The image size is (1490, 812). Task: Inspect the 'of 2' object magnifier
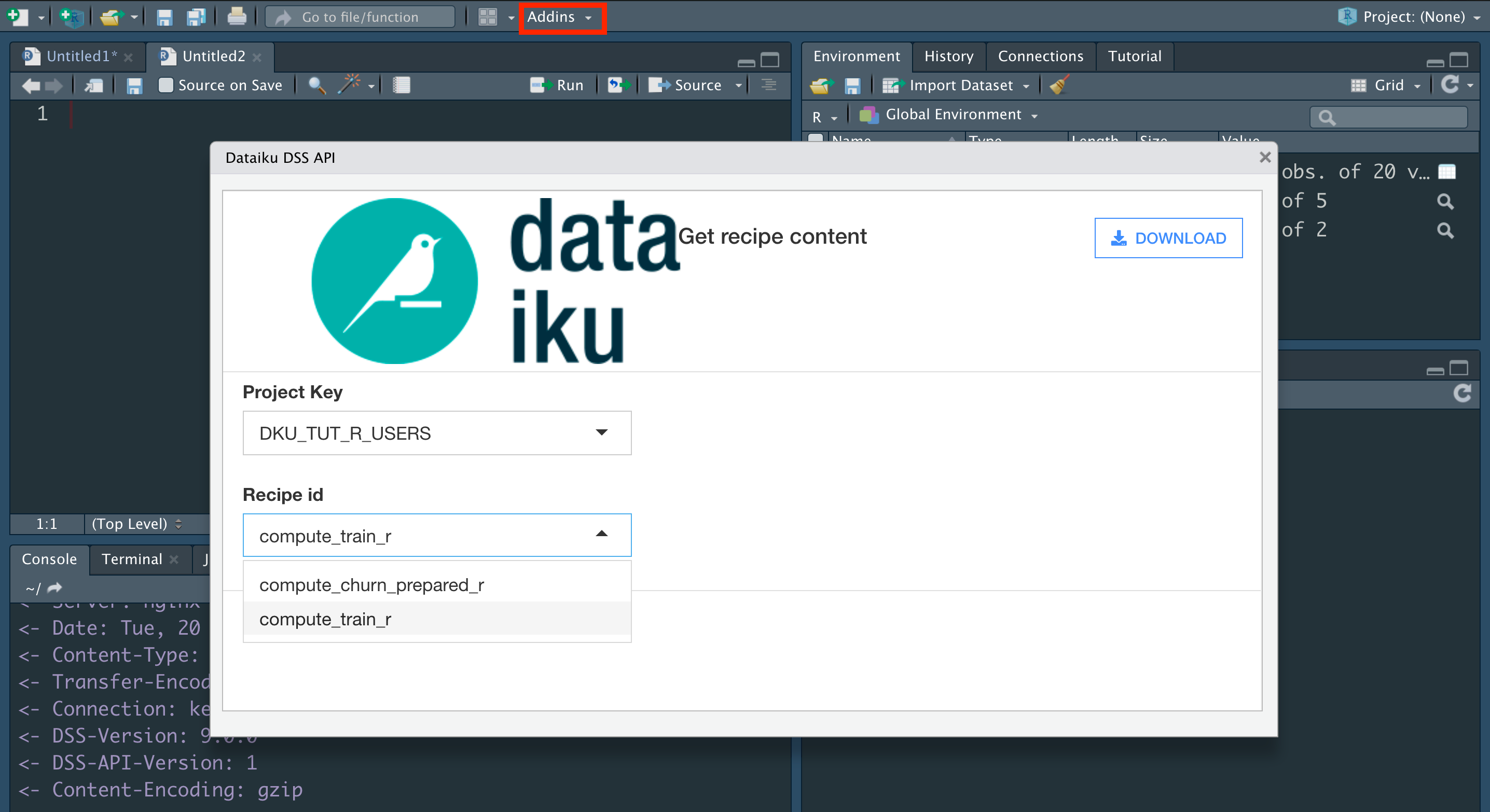pyautogui.click(x=1445, y=230)
